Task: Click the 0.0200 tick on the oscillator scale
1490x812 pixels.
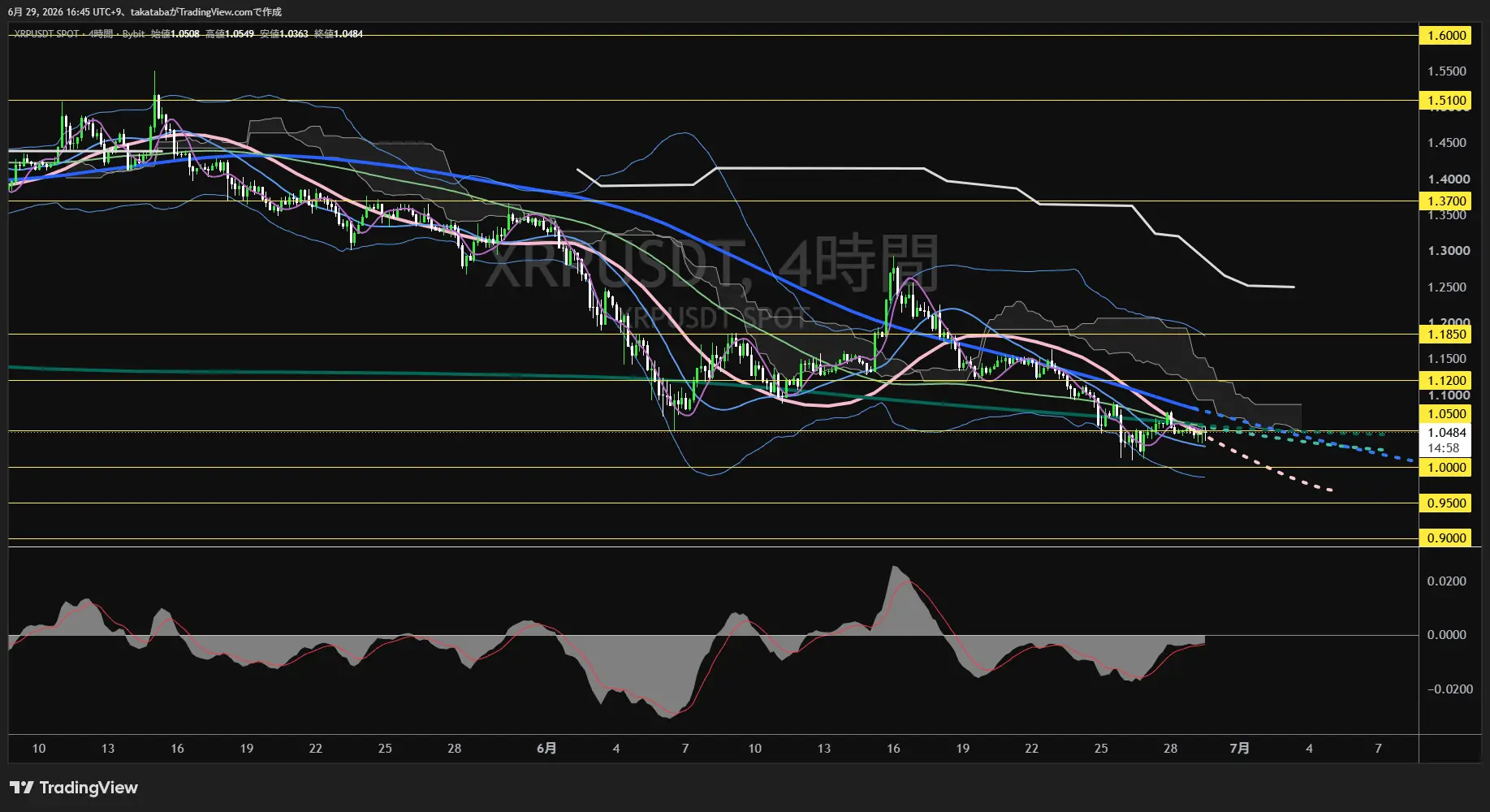Action: click(x=1447, y=581)
